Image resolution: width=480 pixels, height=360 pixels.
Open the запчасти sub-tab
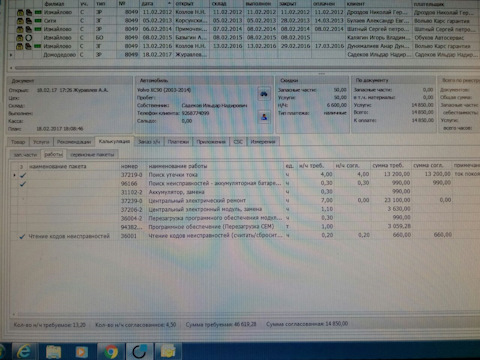25,154
